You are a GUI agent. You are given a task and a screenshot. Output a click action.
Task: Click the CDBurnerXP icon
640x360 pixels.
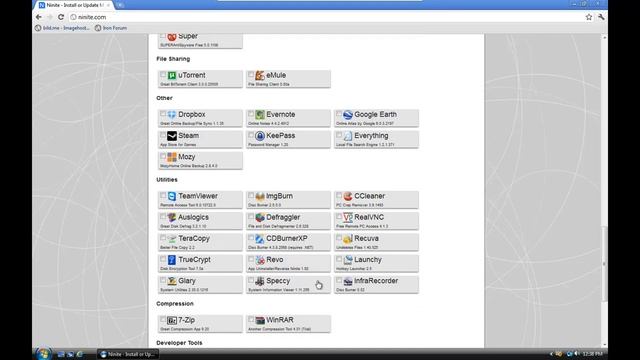[x=260, y=238]
